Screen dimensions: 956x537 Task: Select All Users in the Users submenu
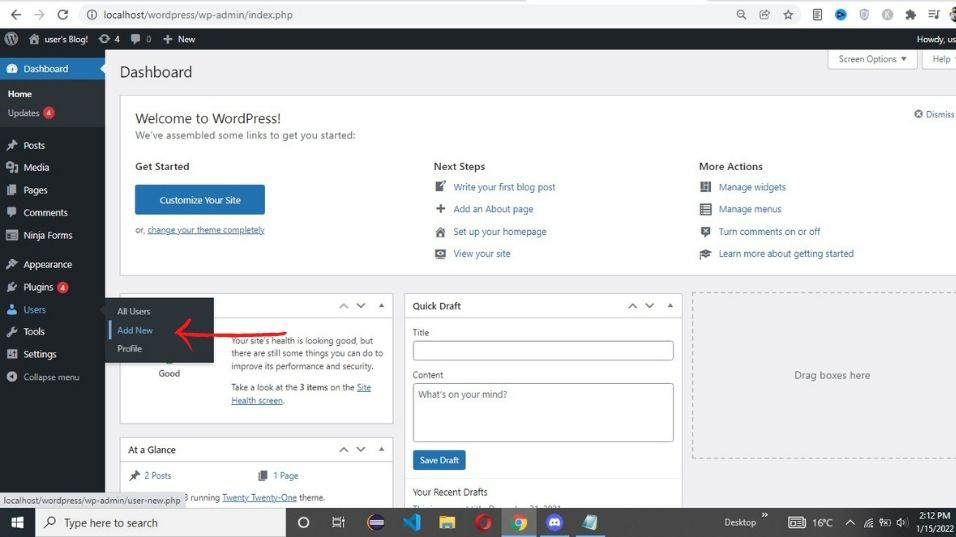pos(134,311)
